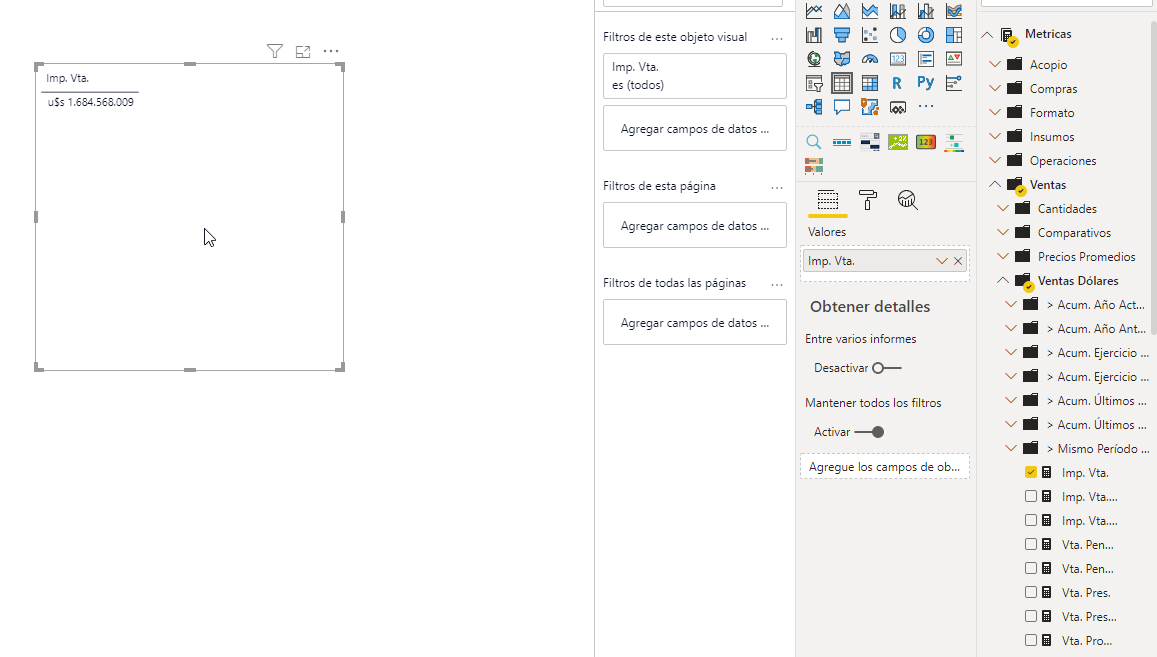Toggle the 'Mantener todos los filtros' Activar switch

[x=869, y=432]
